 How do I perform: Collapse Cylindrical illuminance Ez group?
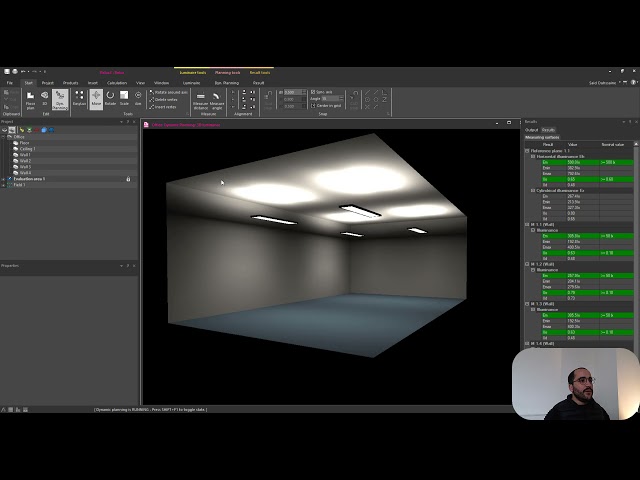[533, 191]
